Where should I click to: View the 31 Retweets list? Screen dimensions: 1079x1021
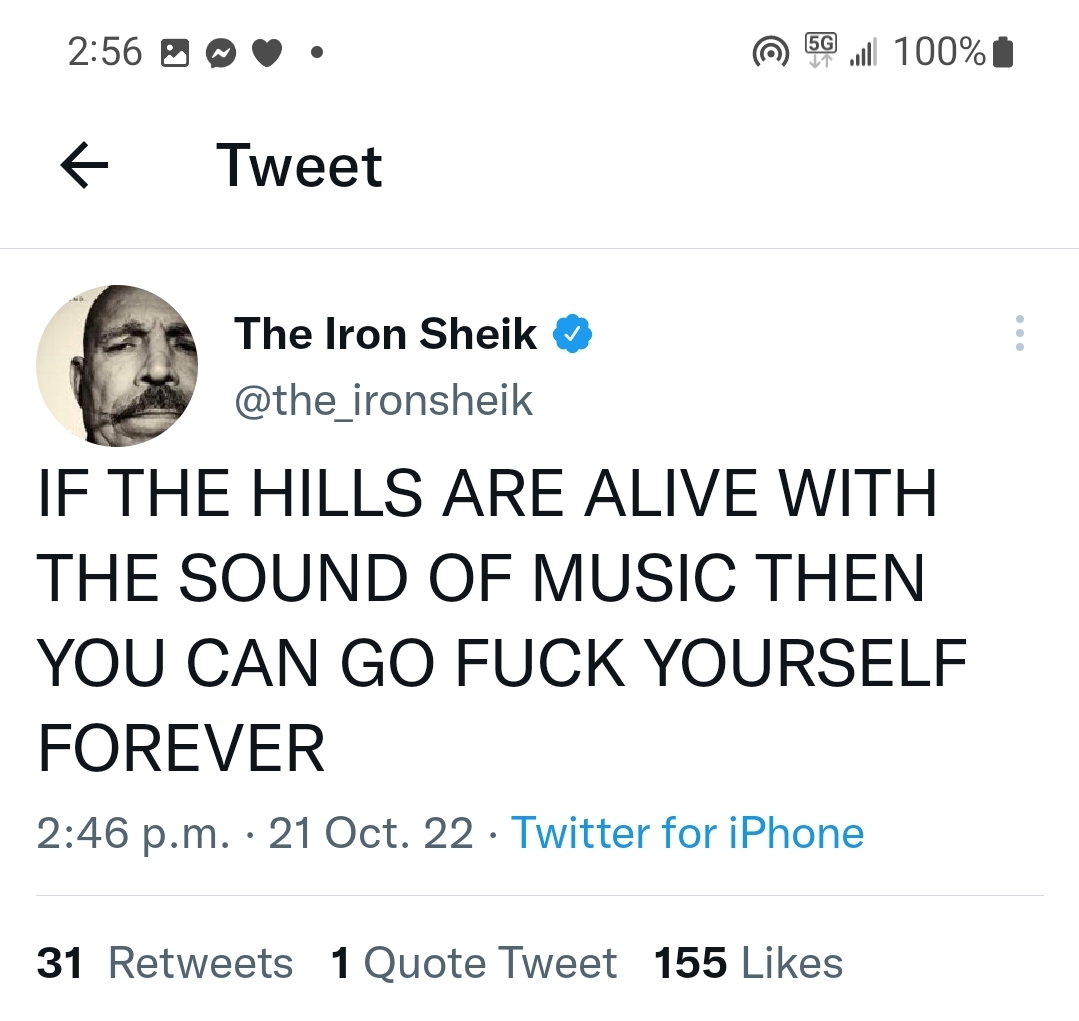coord(165,963)
